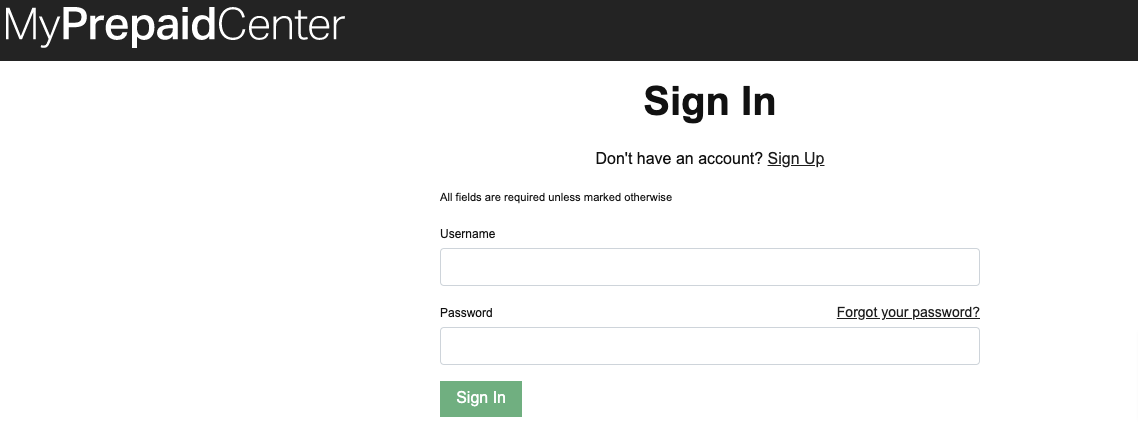Screen dimensions: 1138x439
Task: Click the bold Prepaid word in logo
Action: [139, 27]
